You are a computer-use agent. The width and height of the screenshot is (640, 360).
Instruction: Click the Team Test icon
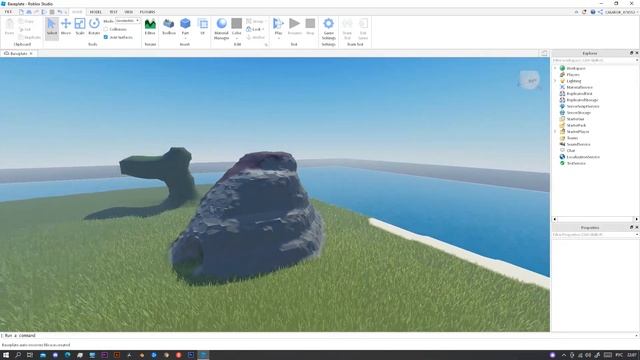point(347,29)
